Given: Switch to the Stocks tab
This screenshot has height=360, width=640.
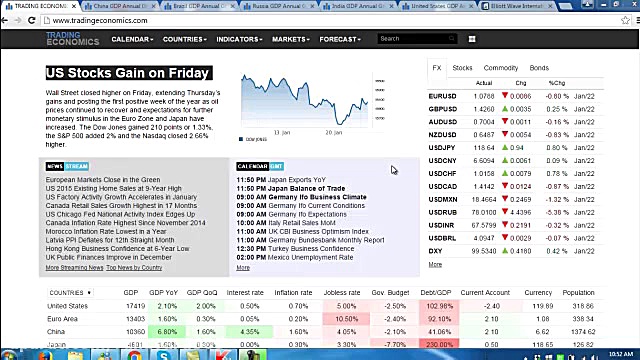Looking at the screenshot, I should click(462, 68).
